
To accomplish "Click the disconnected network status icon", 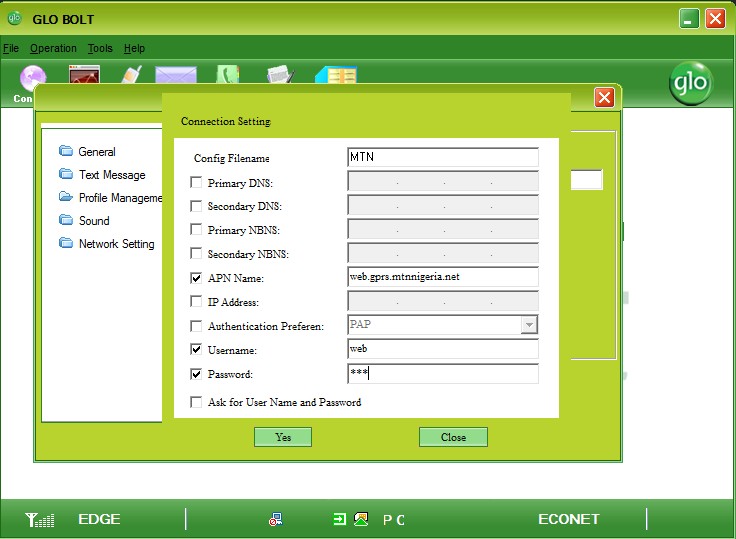I will click(x=276, y=519).
